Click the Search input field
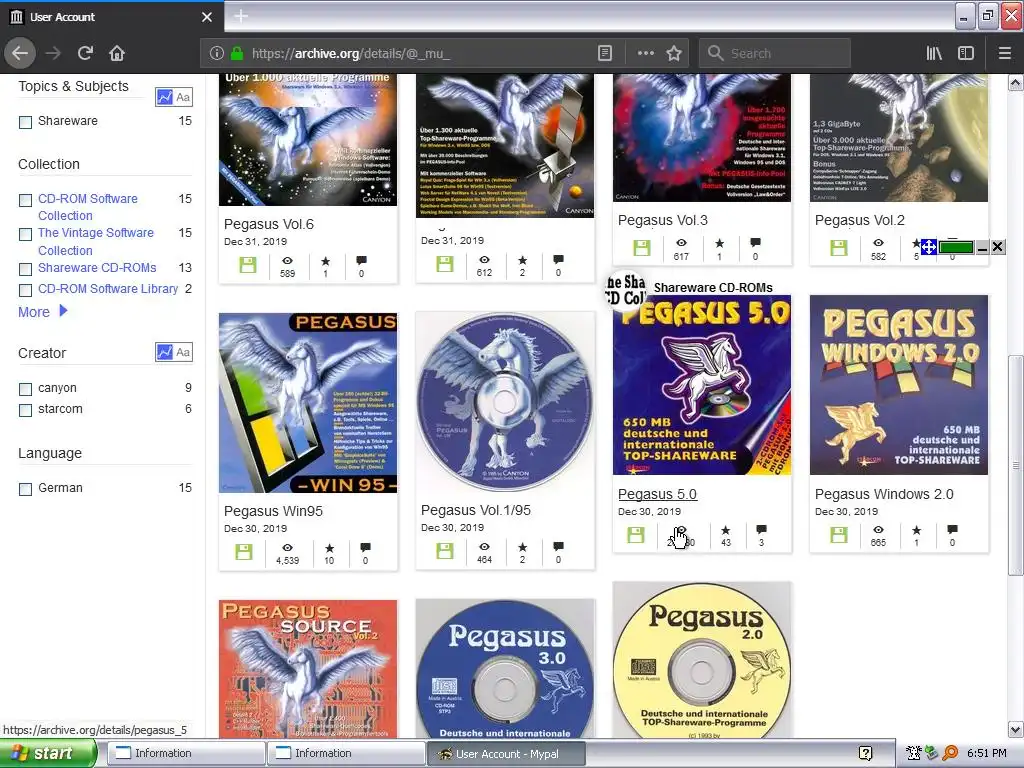The height and width of the screenshot is (768, 1024). (x=775, y=53)
